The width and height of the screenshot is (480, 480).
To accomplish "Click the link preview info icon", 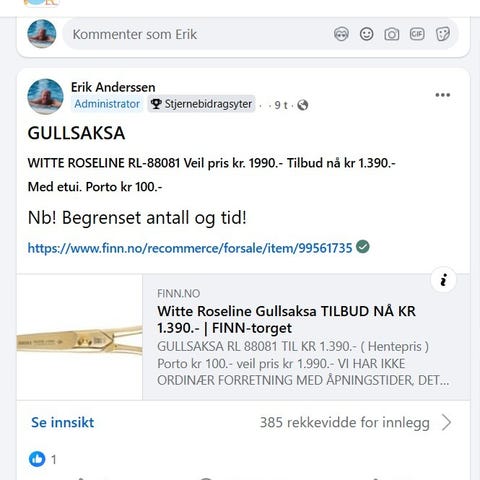I will tap(443, 280).
